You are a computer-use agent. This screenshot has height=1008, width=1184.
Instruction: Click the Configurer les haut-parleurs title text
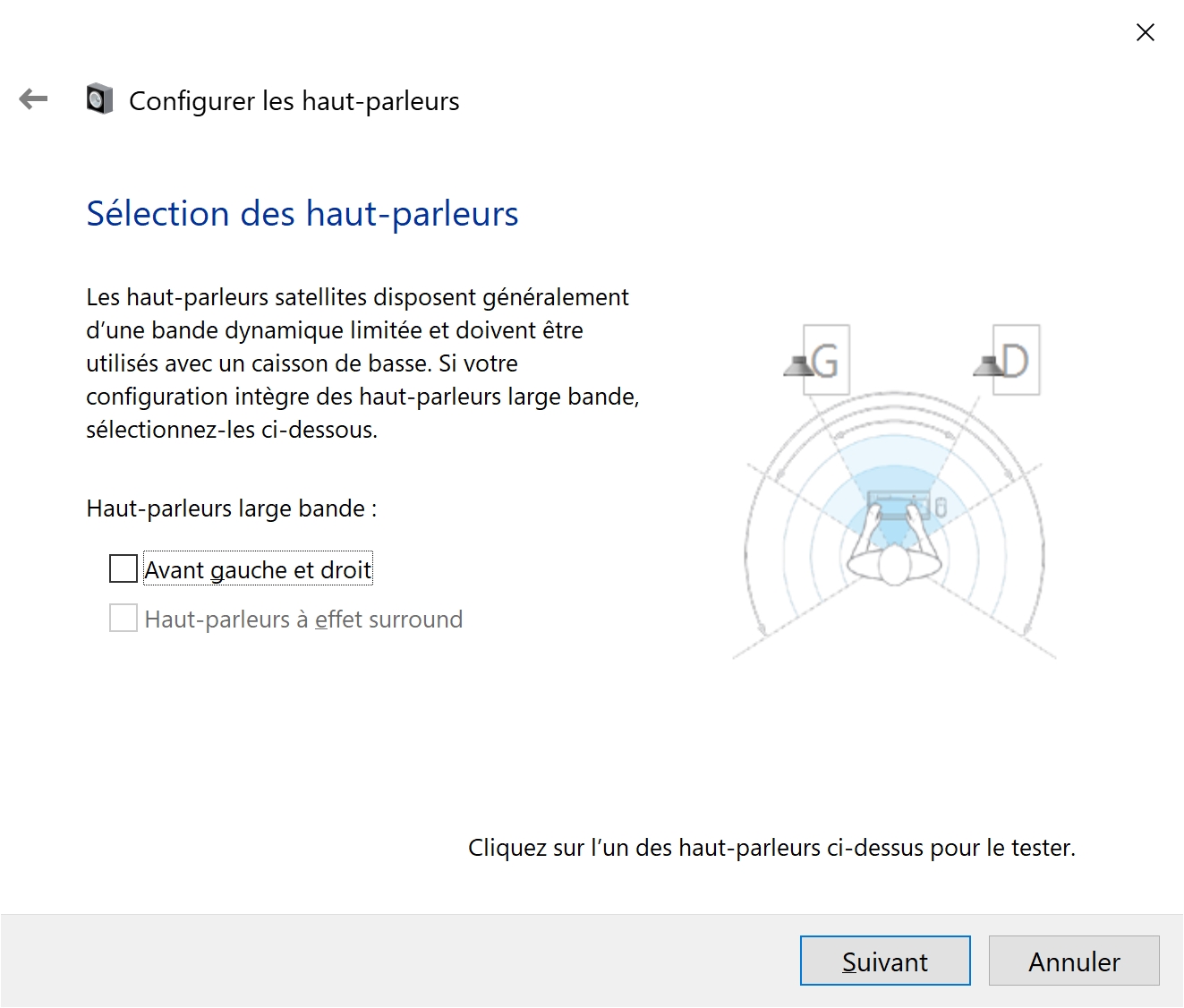click(294, 100)
